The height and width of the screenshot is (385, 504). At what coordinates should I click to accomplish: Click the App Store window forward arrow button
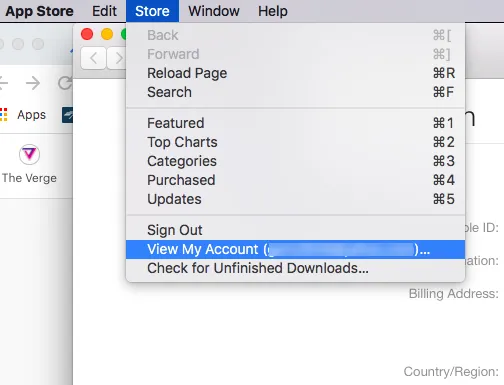pos(117,58)
